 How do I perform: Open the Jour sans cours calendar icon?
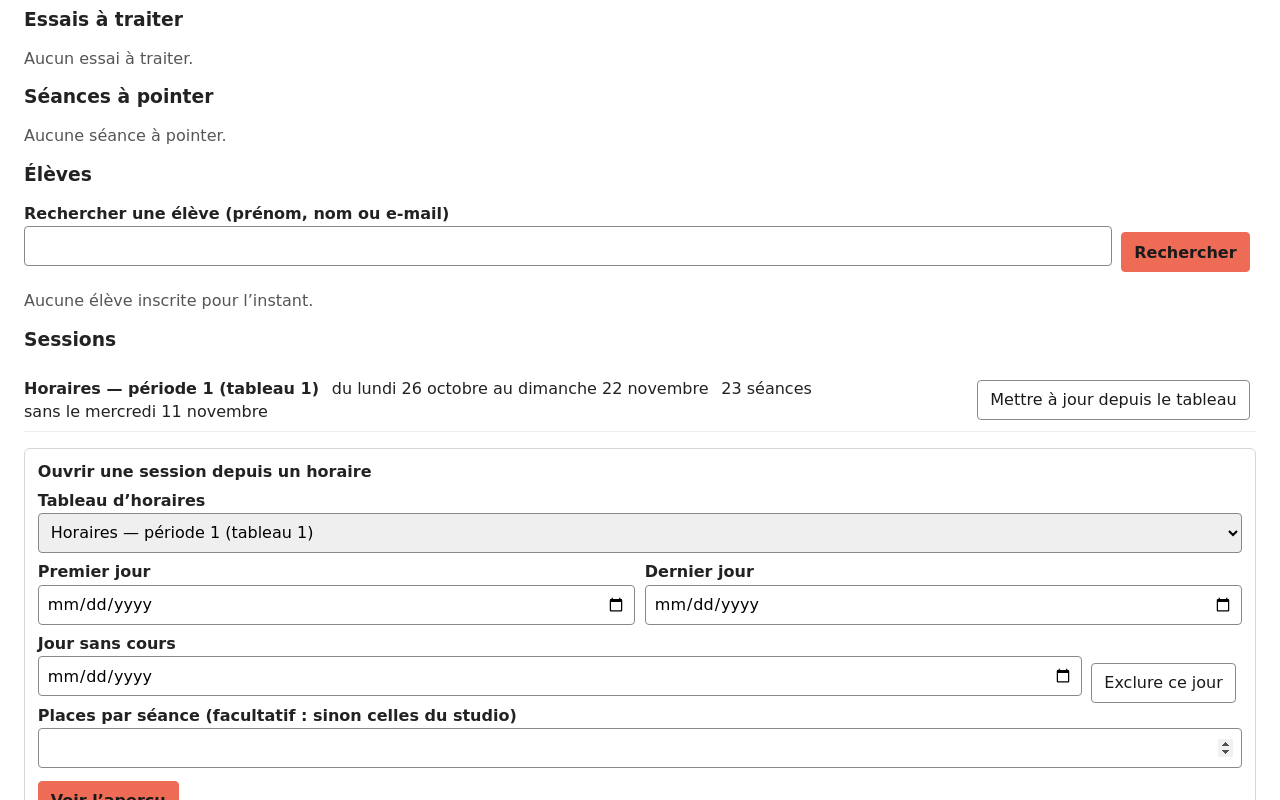1063,676
